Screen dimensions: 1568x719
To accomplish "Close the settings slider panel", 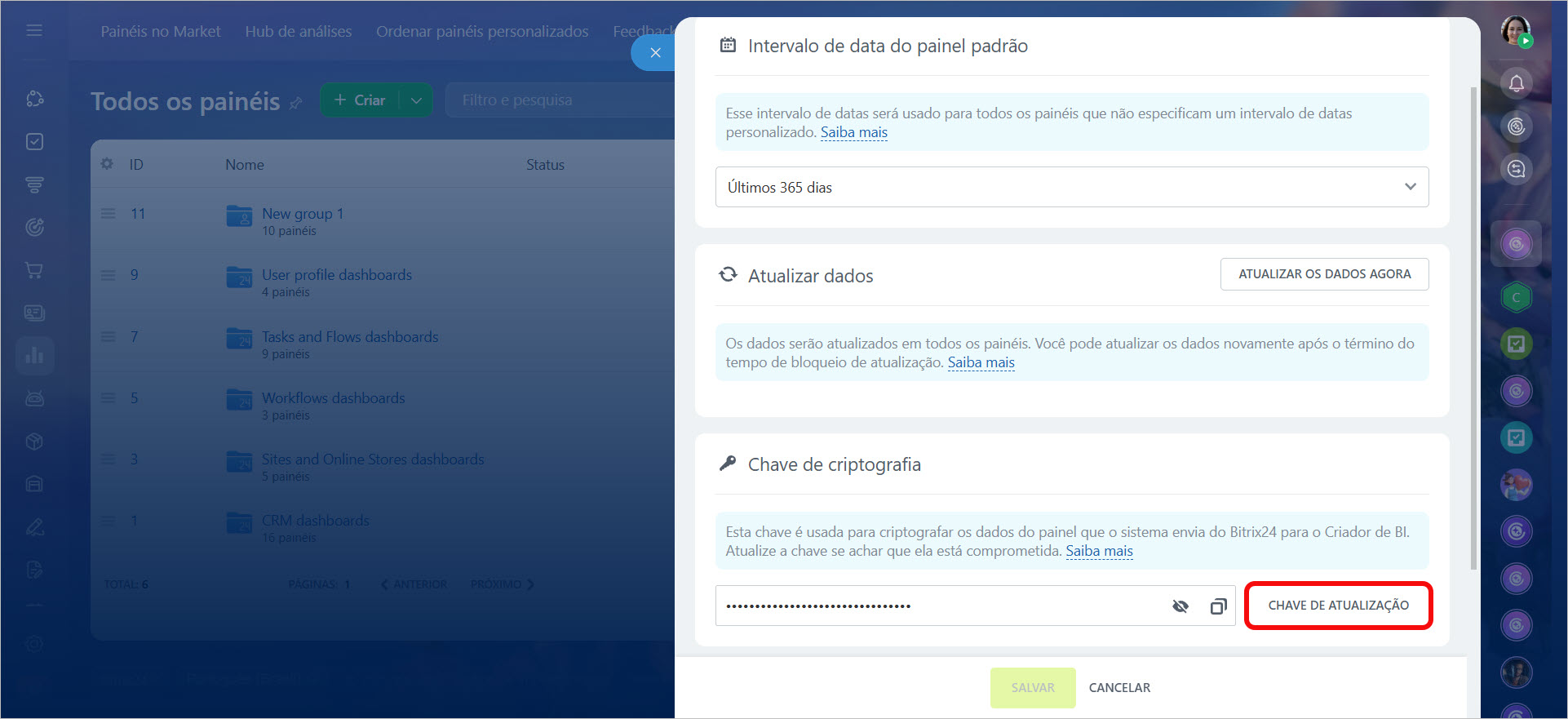I will (654, 53).
